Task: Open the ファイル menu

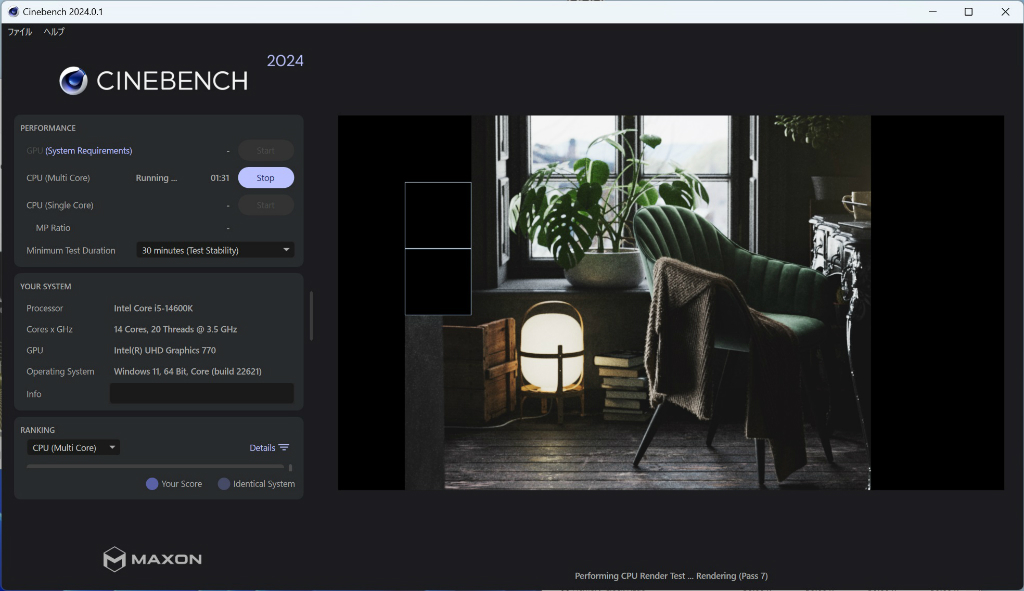Action: point(20,31)
